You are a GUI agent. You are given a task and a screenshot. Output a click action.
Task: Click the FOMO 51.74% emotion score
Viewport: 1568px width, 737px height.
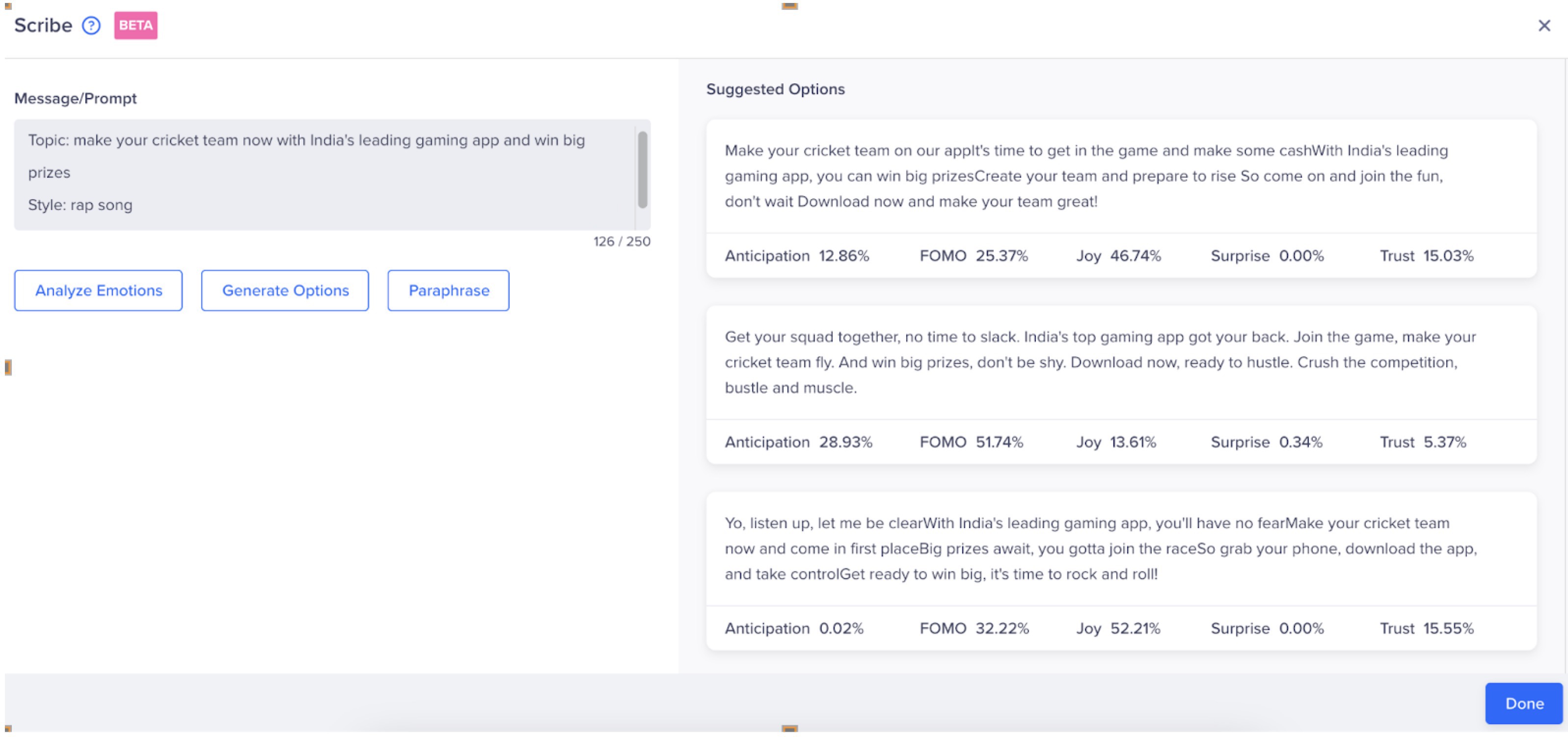coord(972,442)
